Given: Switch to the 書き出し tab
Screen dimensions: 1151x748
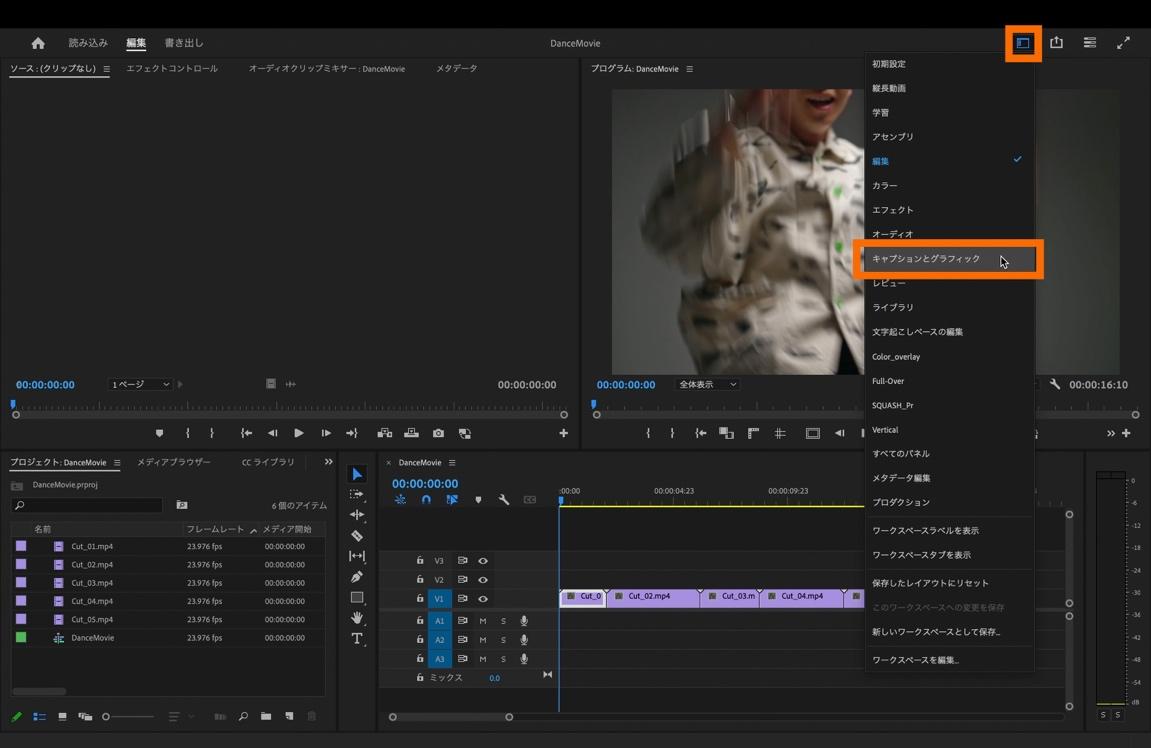Looking at the screenshot, I should 183,43.
